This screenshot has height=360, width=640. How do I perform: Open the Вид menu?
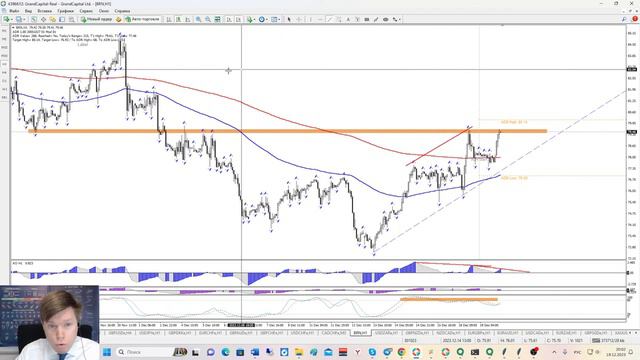28,11
